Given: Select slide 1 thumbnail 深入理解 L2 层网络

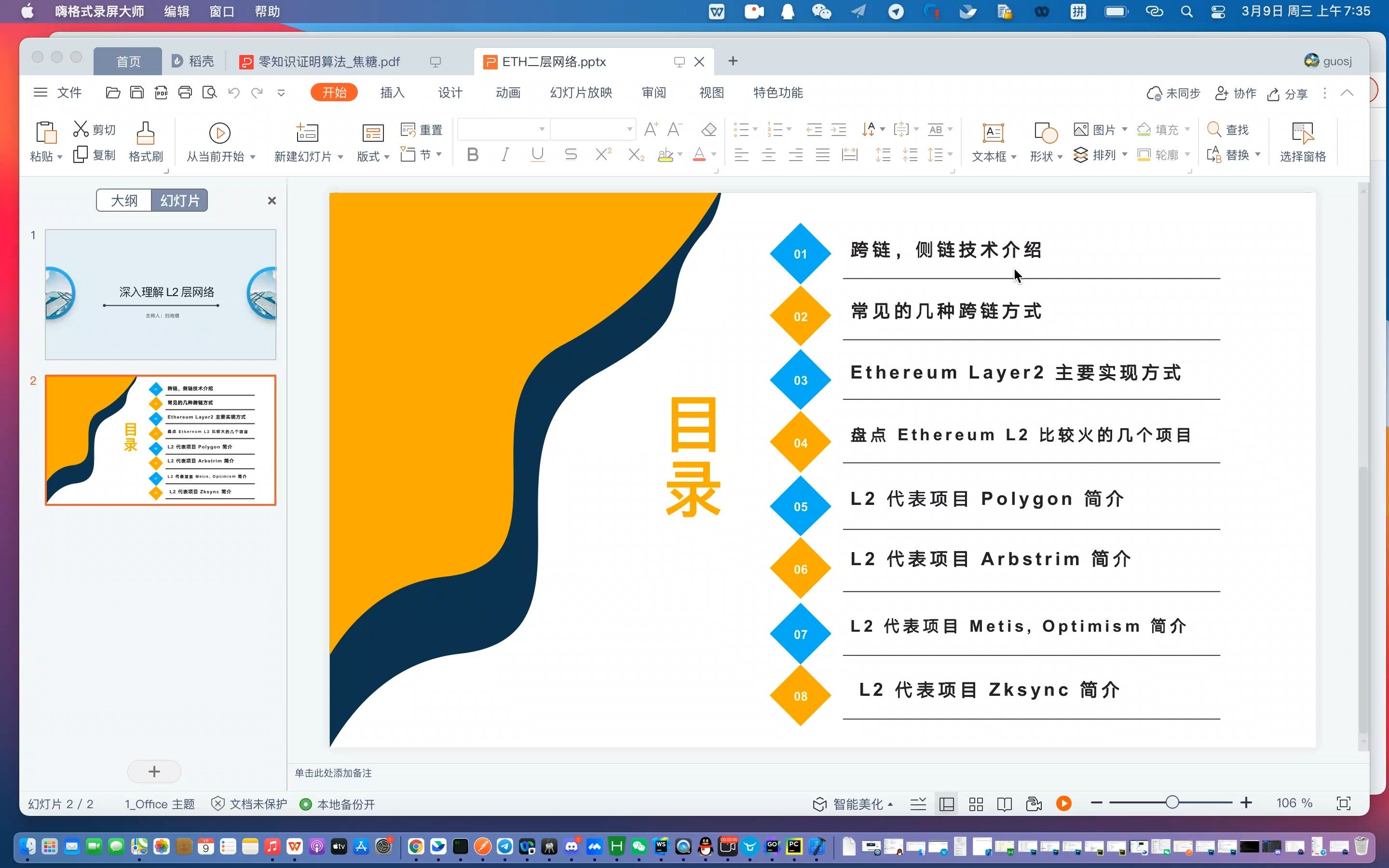Looking at the screenshot, I should [x=161, y=295].
